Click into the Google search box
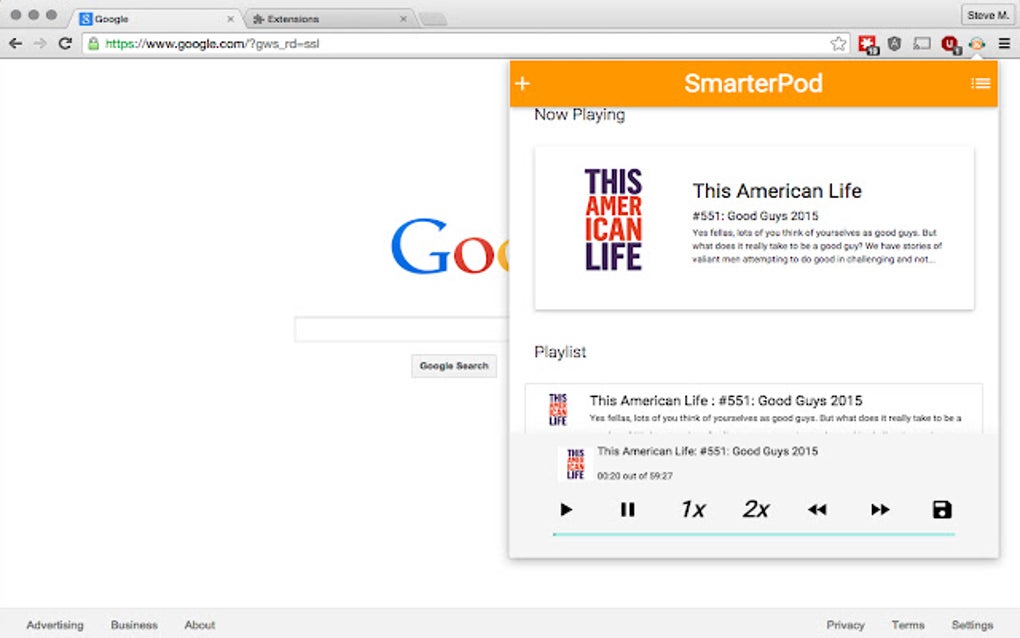 tap(401, 329)
